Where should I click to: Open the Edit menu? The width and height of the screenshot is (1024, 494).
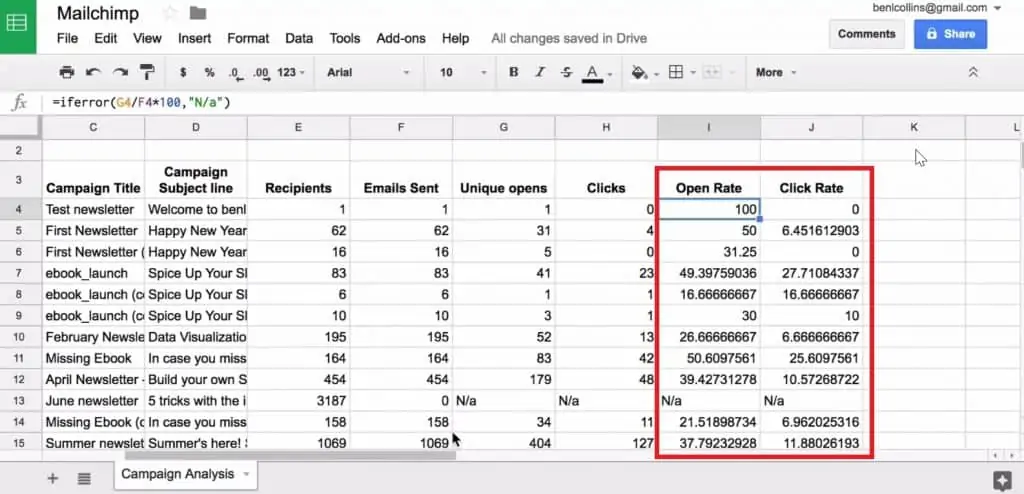(x=105, y=39)
